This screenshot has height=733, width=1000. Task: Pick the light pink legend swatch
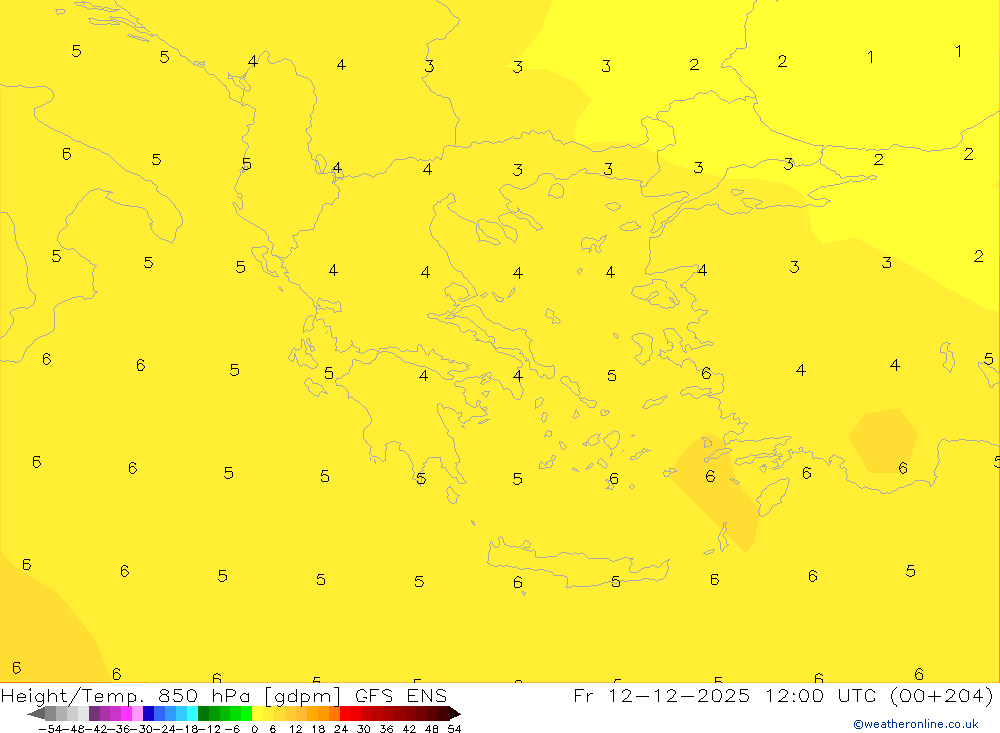[137, 714]
